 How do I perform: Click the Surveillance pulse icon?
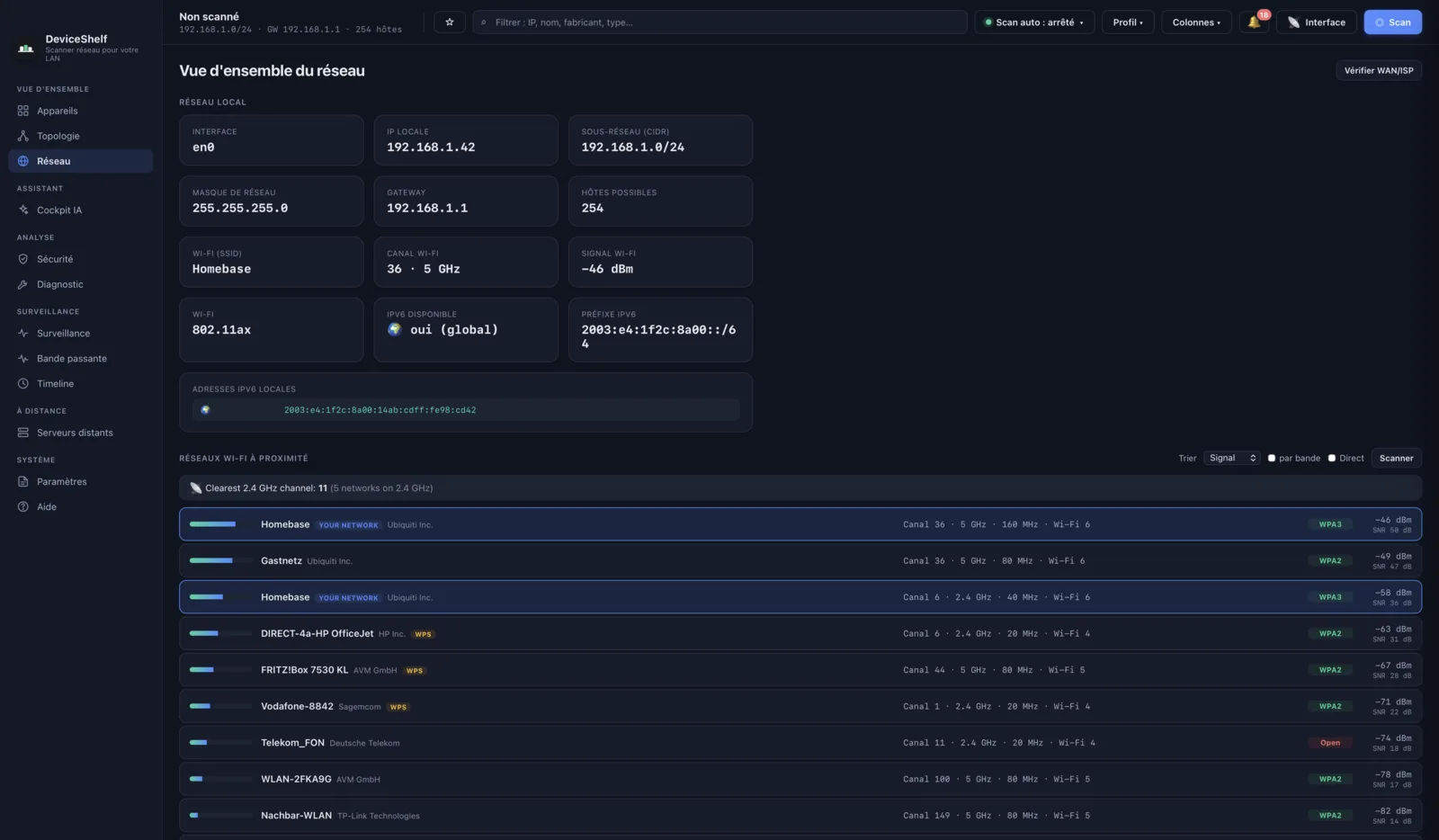point(23,333)
